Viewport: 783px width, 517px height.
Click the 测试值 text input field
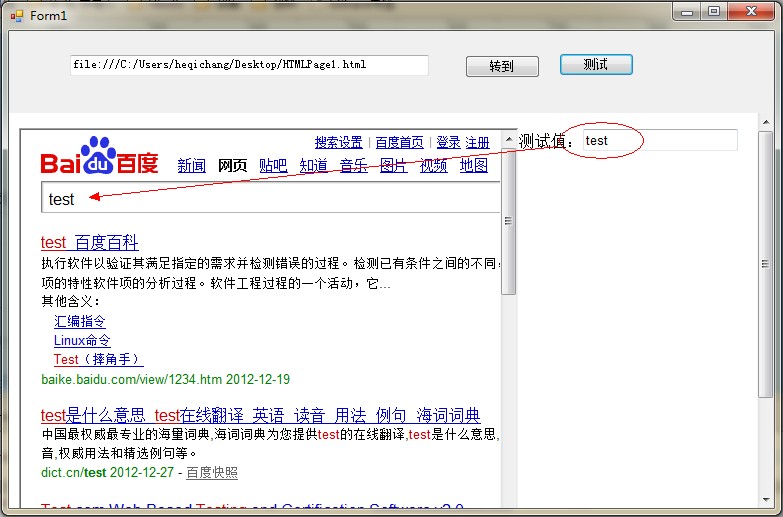(660, 140)
